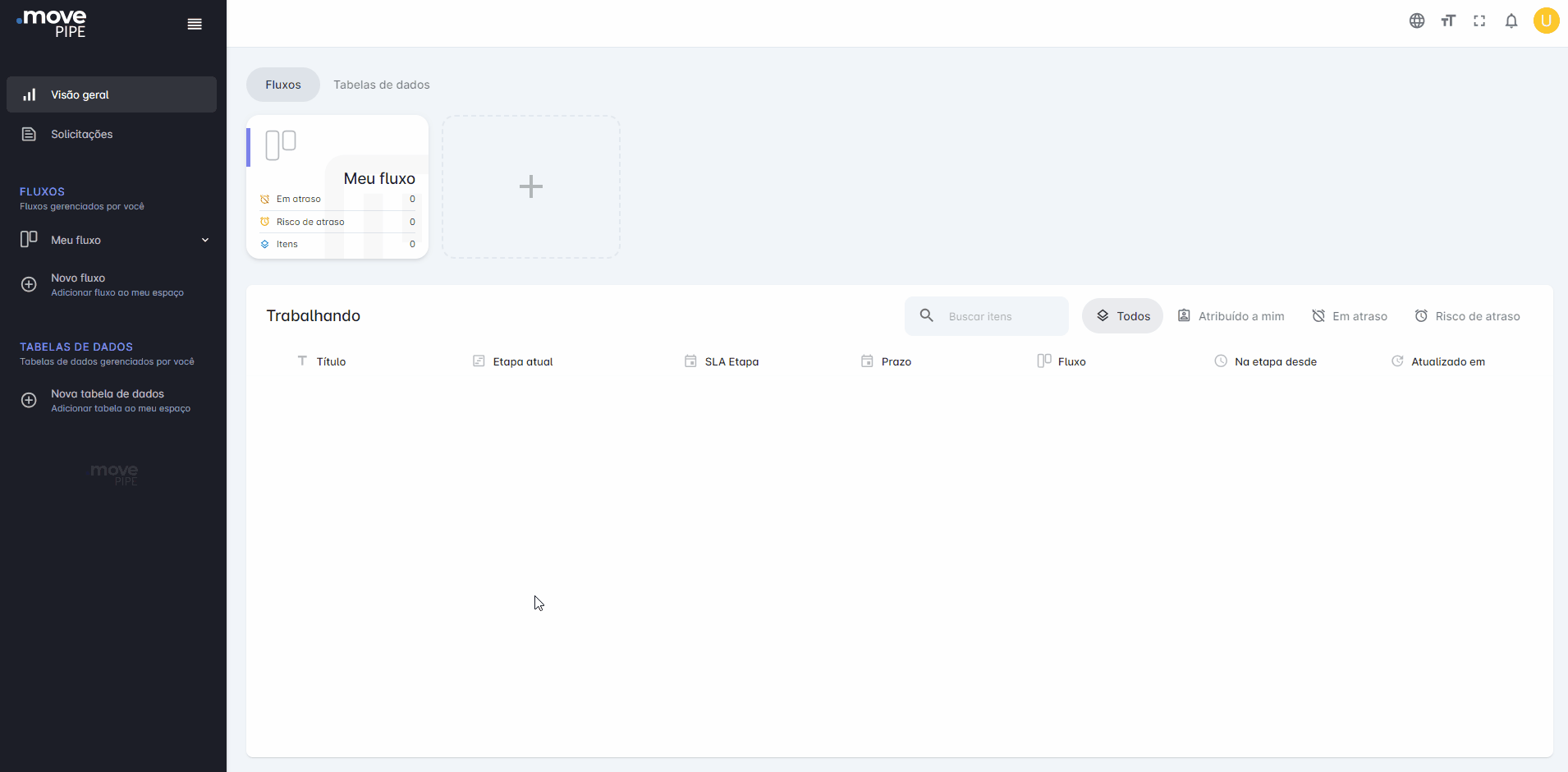Click the Itens layers icon on card
Screen dimensions: 1568x772
[264, 244]
